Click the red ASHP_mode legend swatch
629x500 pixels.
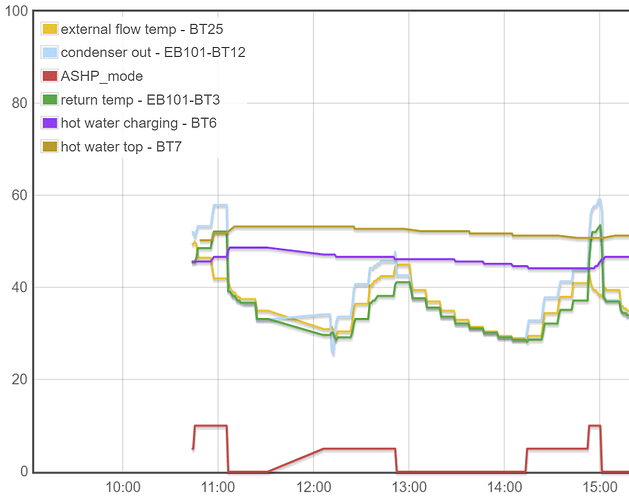[50, 76]
